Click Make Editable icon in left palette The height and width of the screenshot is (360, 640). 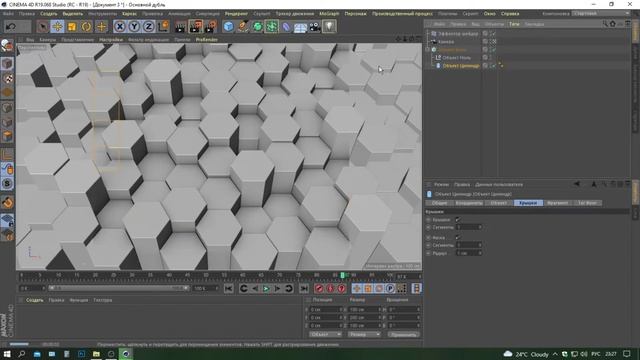click(7, 45)
